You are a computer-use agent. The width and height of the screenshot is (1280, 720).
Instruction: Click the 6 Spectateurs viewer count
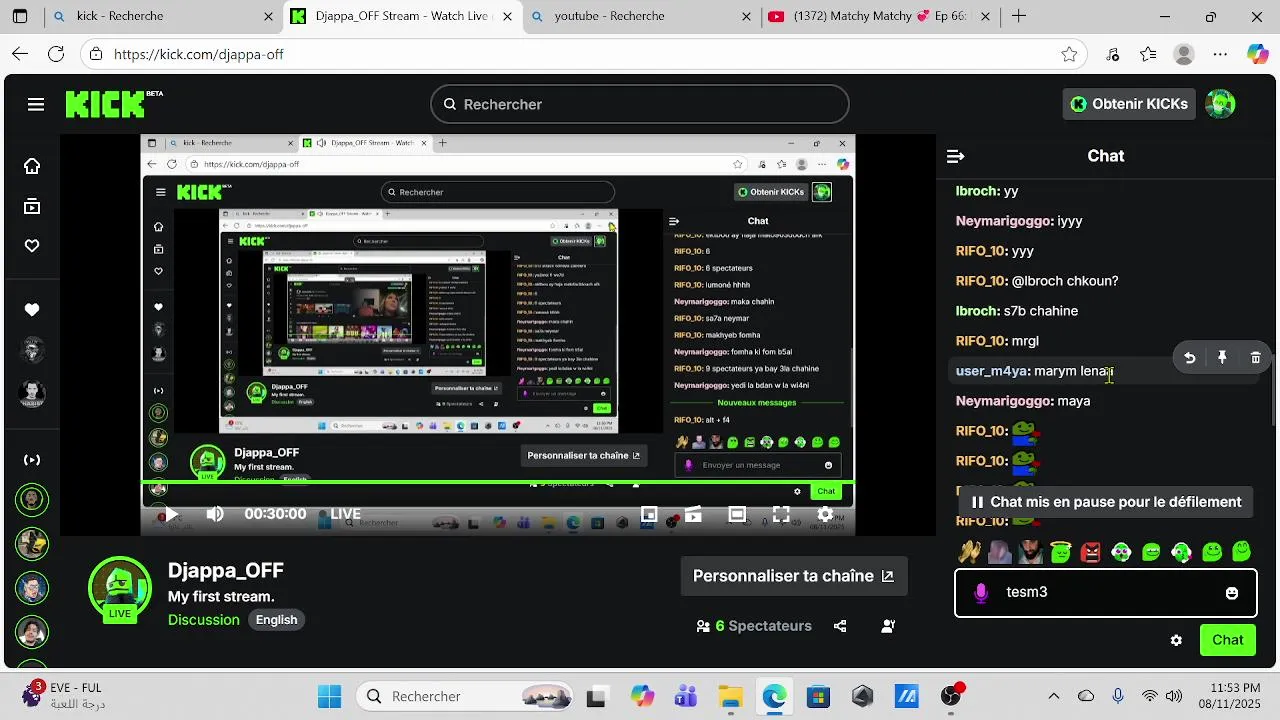pos(754,626)
